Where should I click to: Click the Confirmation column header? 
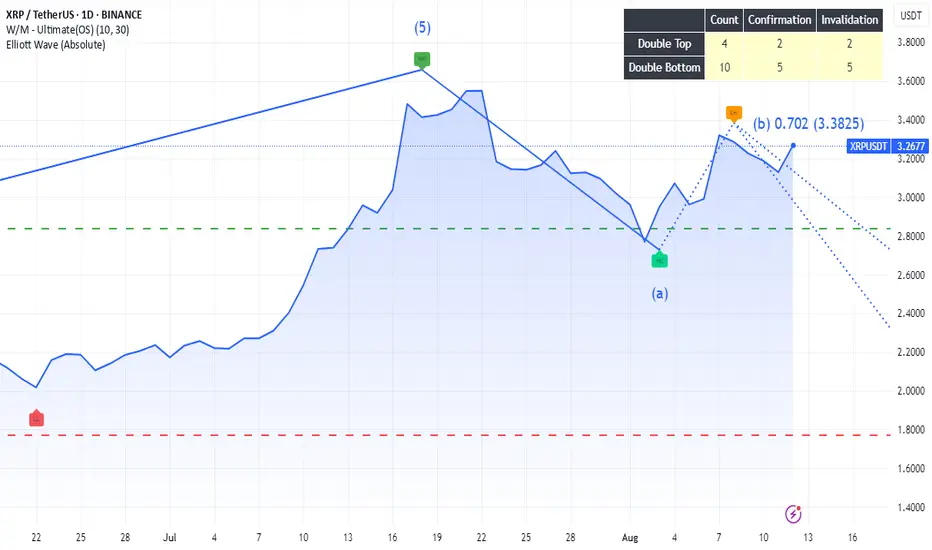[779, 20]
